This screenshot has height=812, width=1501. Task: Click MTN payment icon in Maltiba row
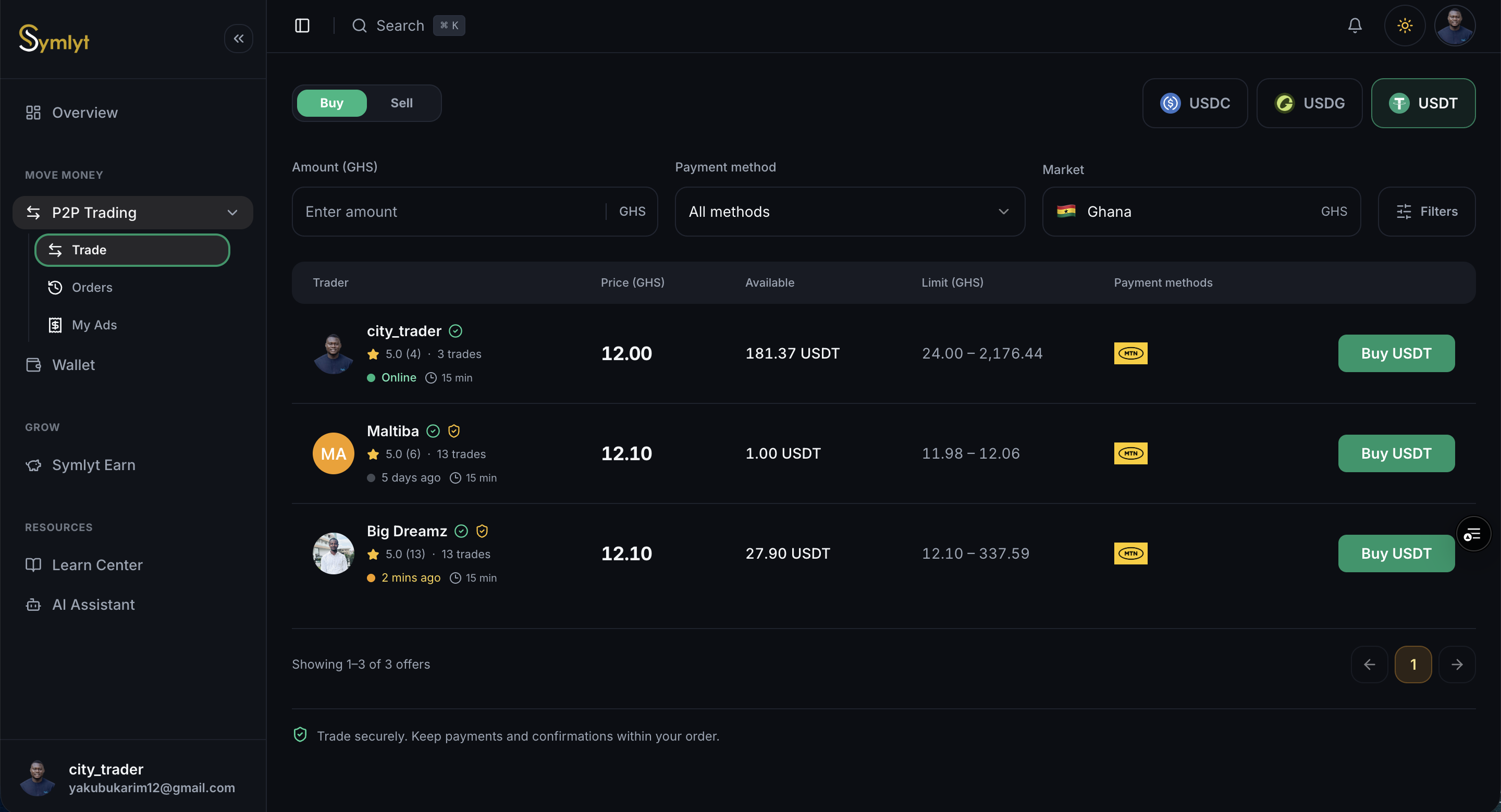(x=1130, y=454)
